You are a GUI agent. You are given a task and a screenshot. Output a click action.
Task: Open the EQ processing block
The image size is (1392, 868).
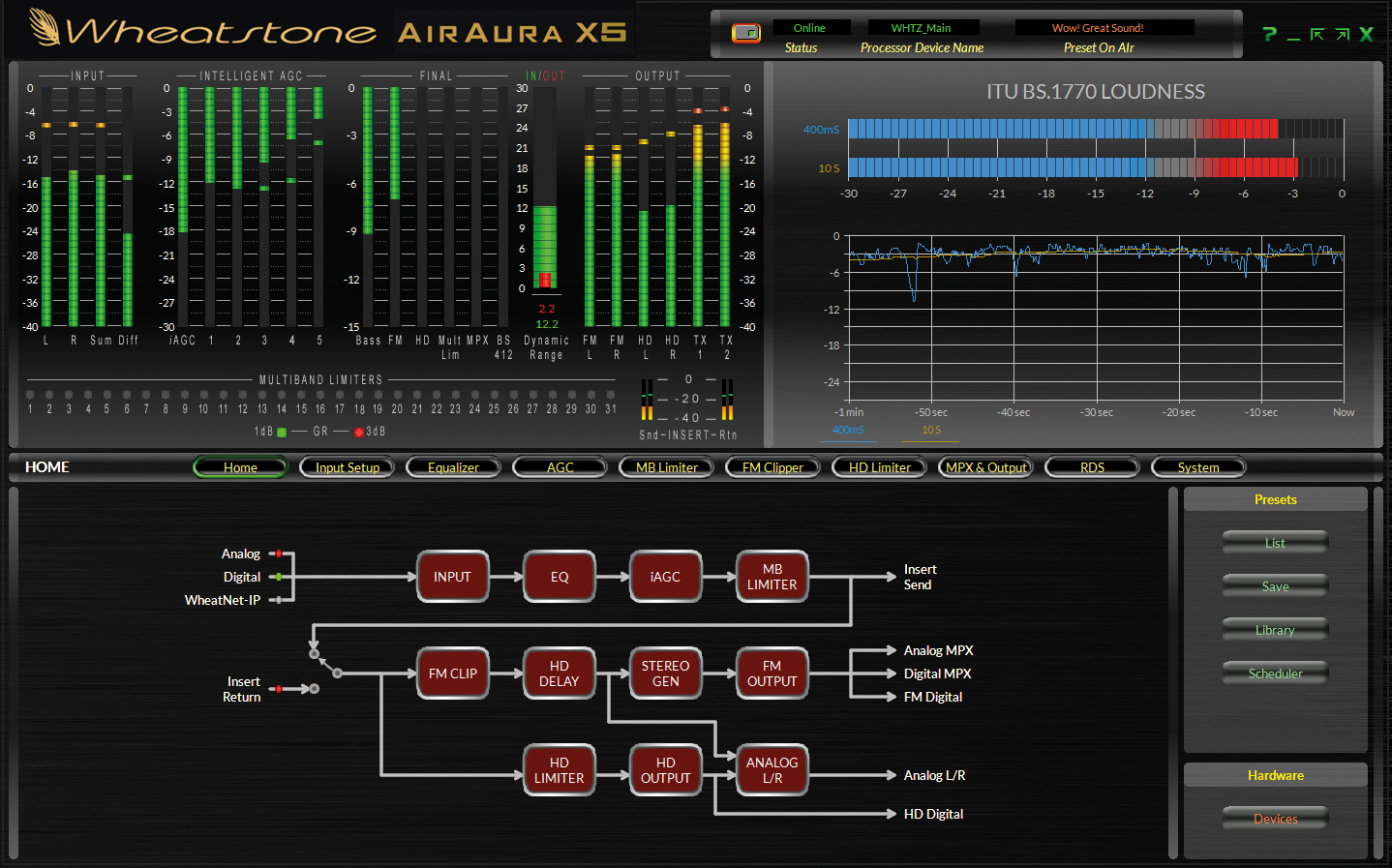point(560,577)
